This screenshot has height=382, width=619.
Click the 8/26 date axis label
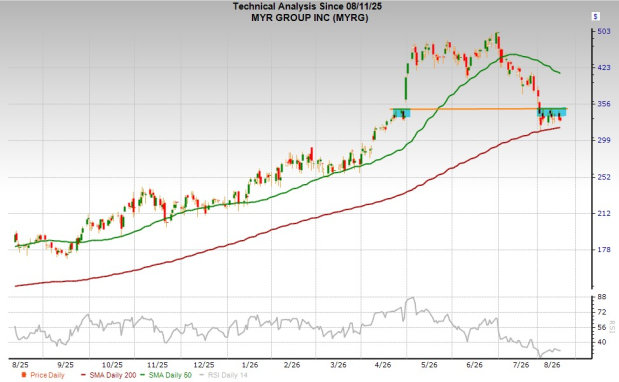coord(551,365)
